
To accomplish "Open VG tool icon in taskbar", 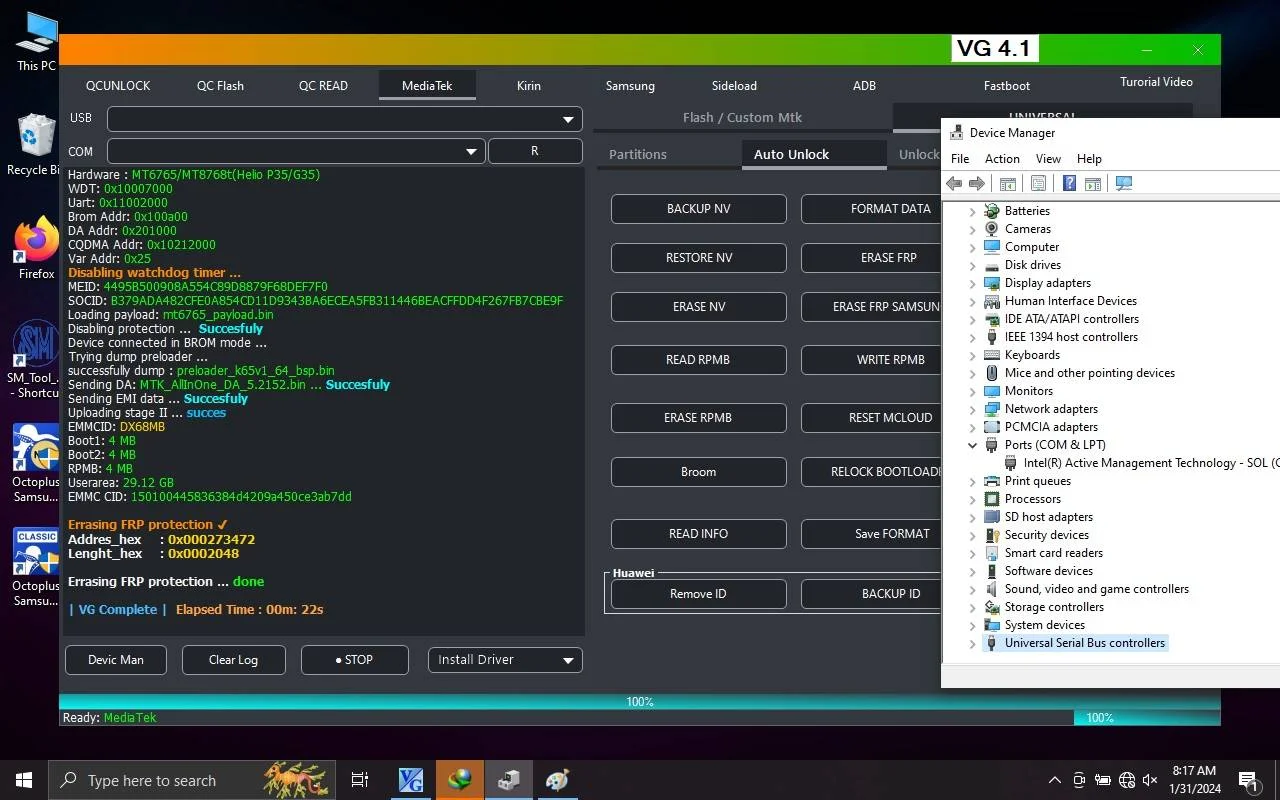I will click(411, 780).
